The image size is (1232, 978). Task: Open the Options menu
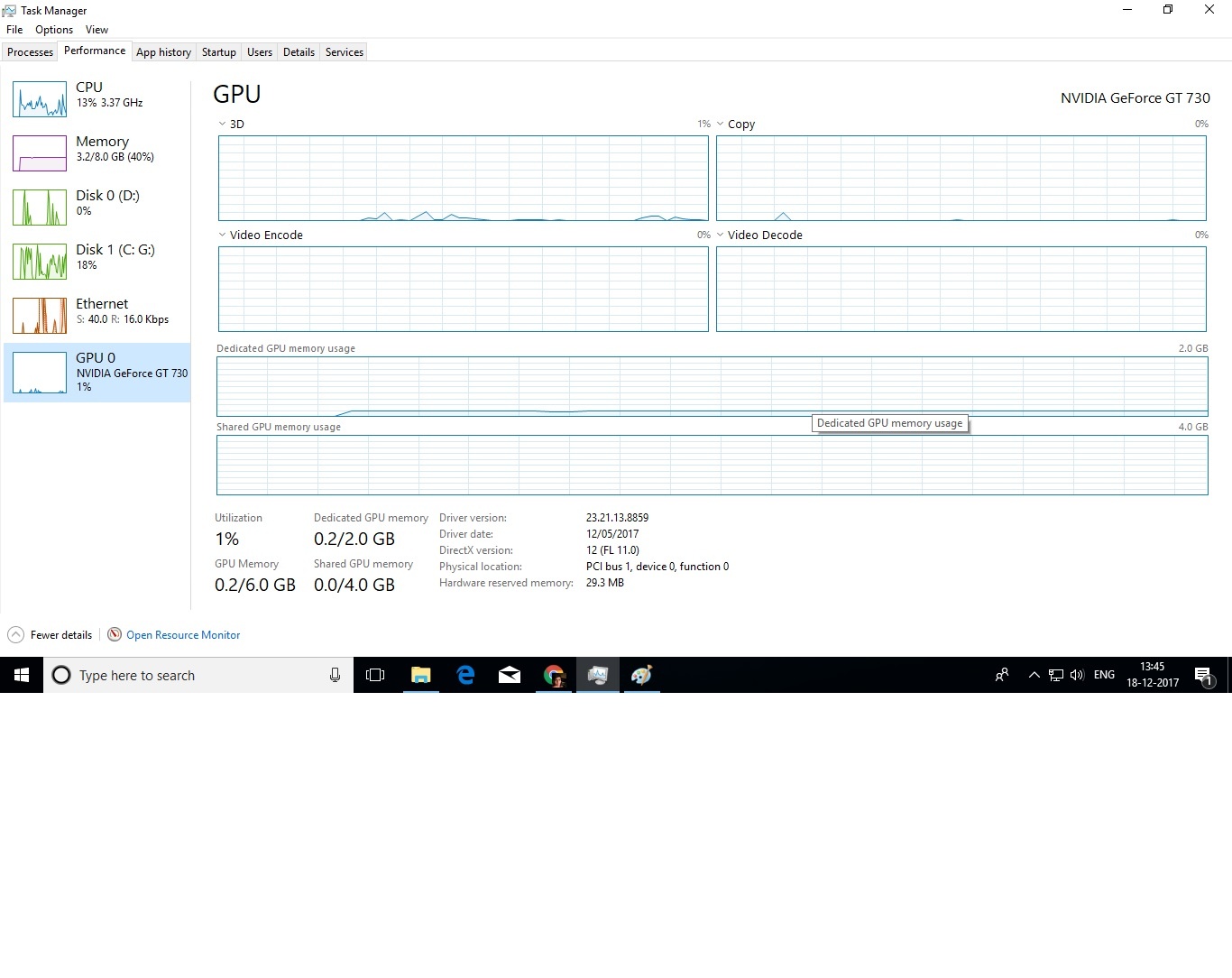point(54,30)
